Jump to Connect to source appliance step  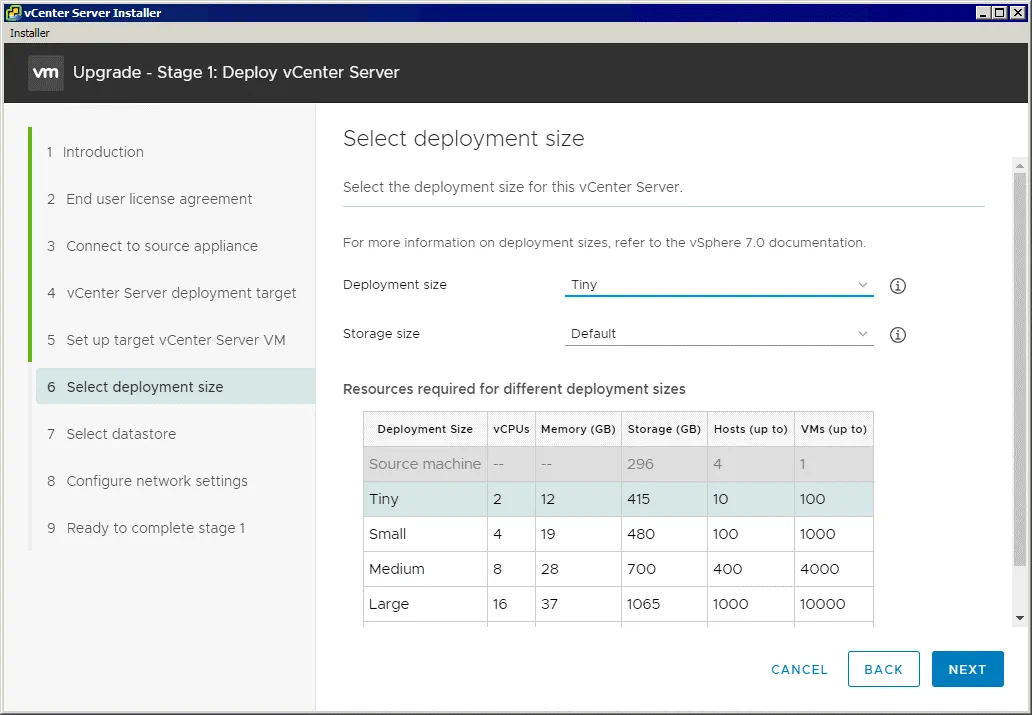[161, 246]
